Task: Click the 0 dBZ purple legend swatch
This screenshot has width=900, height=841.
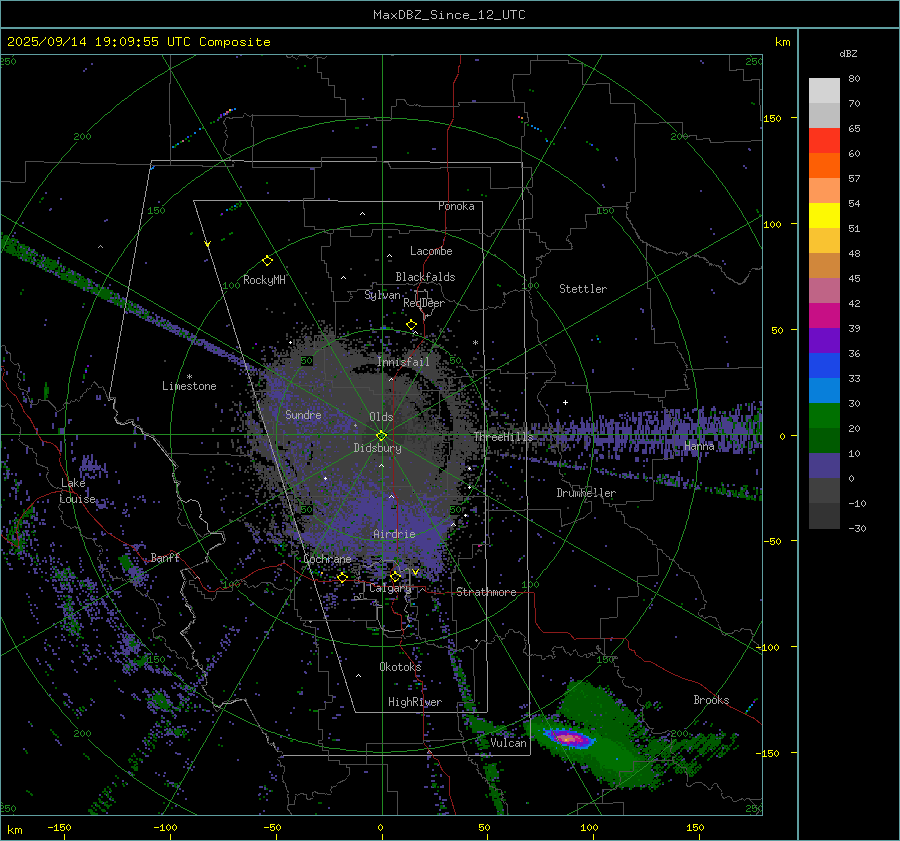Action: point(824,466)
